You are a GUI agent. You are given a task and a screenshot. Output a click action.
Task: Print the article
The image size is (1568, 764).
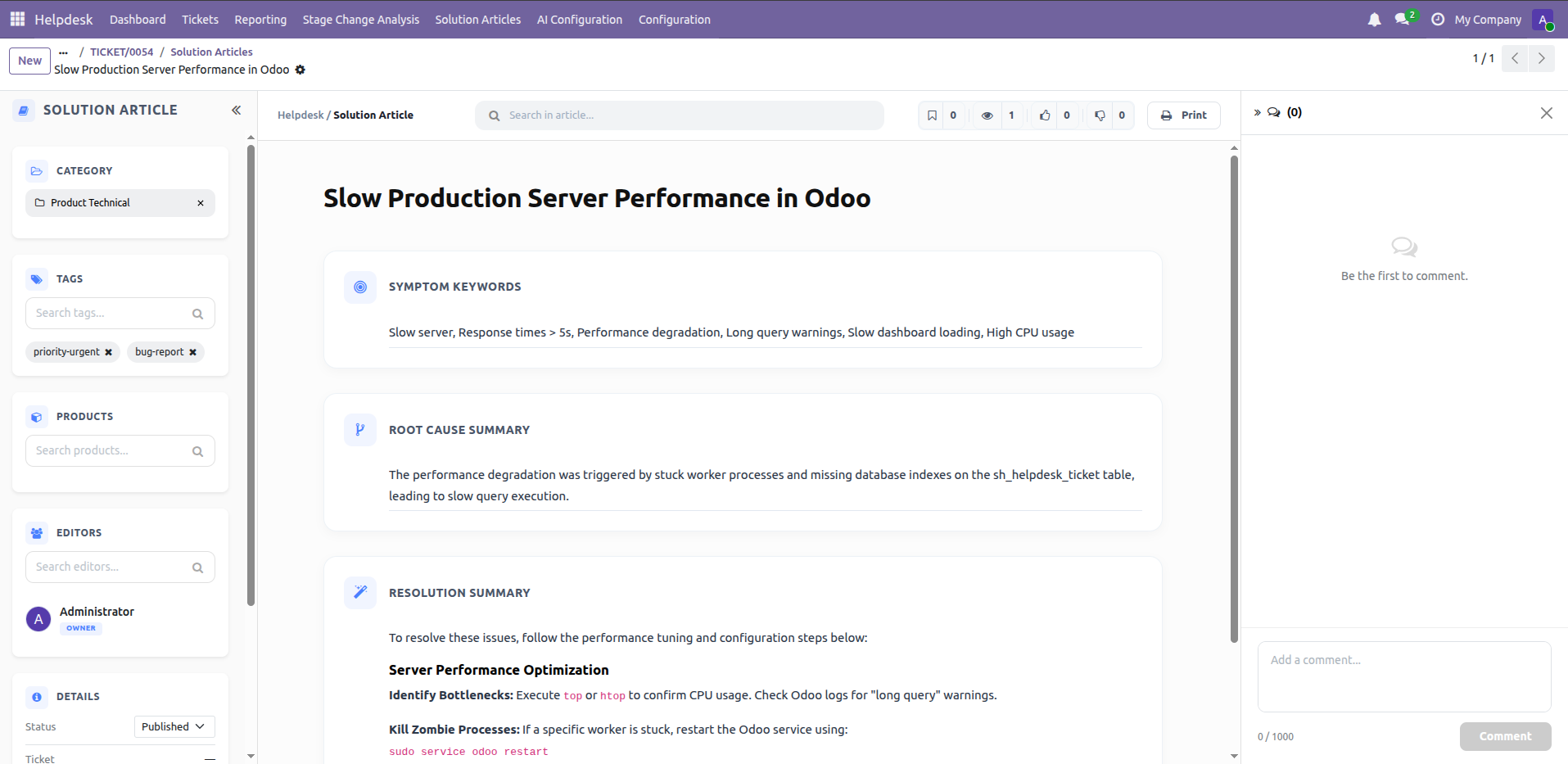[x=1184, y=115]
